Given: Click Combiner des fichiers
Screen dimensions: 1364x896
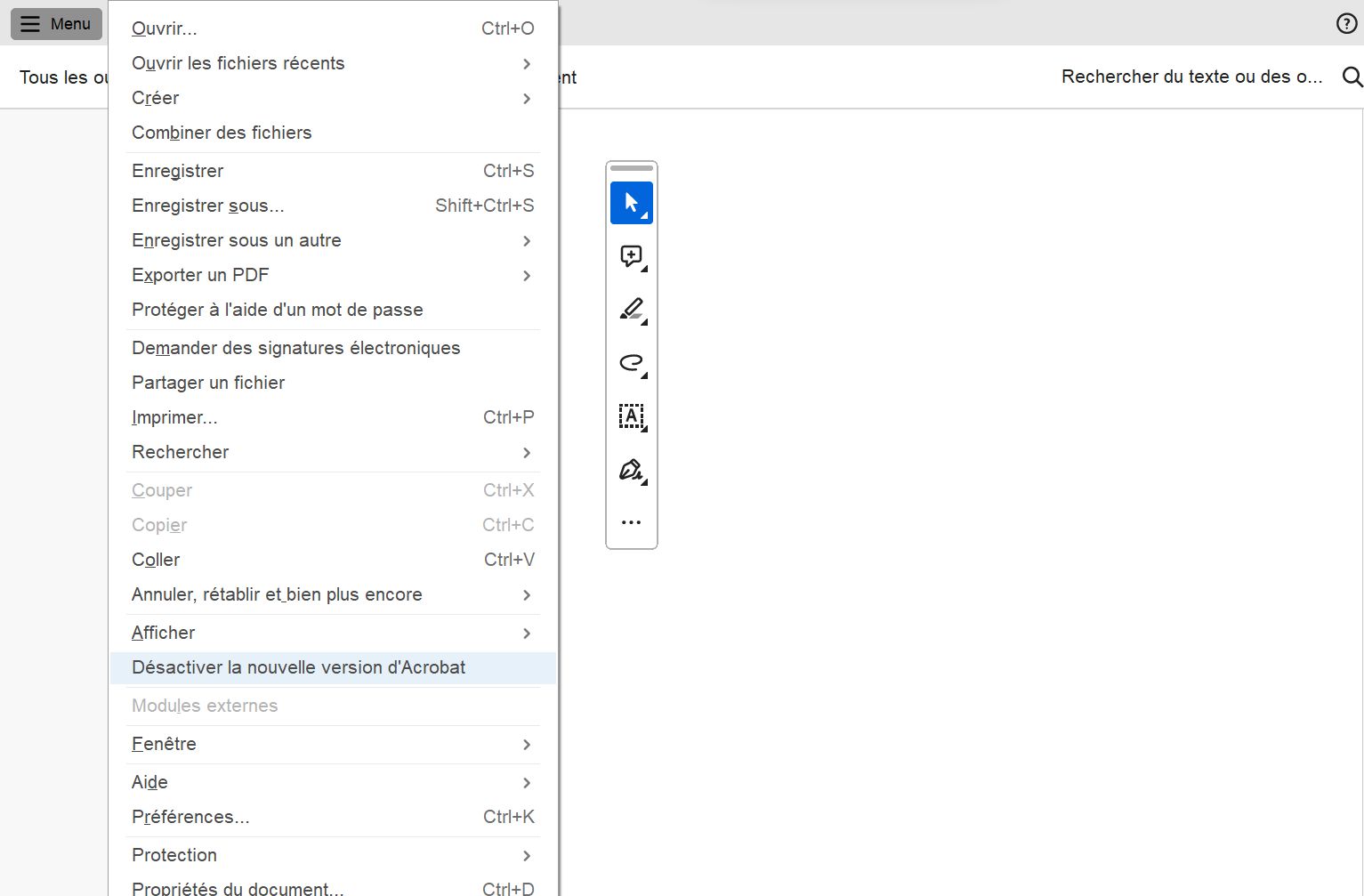Looking at the screenshot, I should [222, 132].
